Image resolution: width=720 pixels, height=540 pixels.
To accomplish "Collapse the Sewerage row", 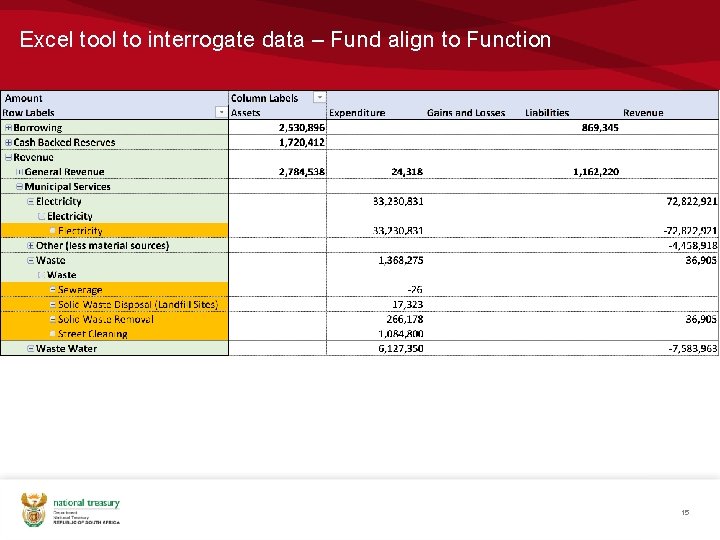I will coord(53,290).
